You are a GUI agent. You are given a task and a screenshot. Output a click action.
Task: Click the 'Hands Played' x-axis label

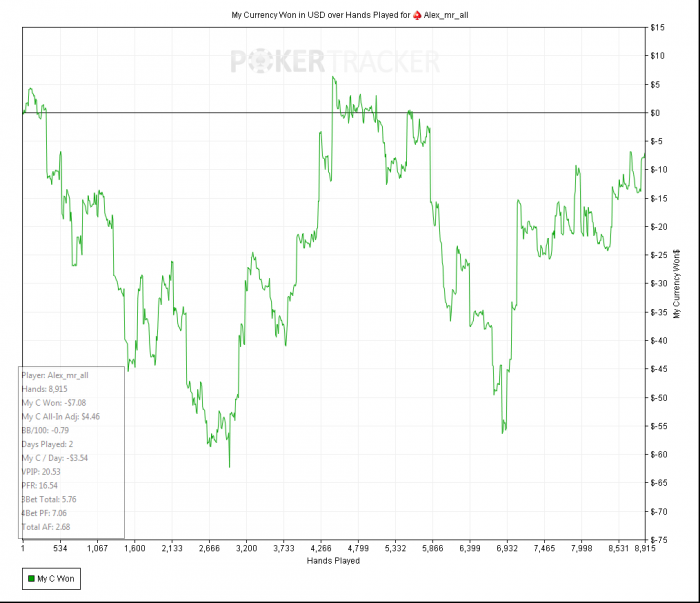(333, 561)
